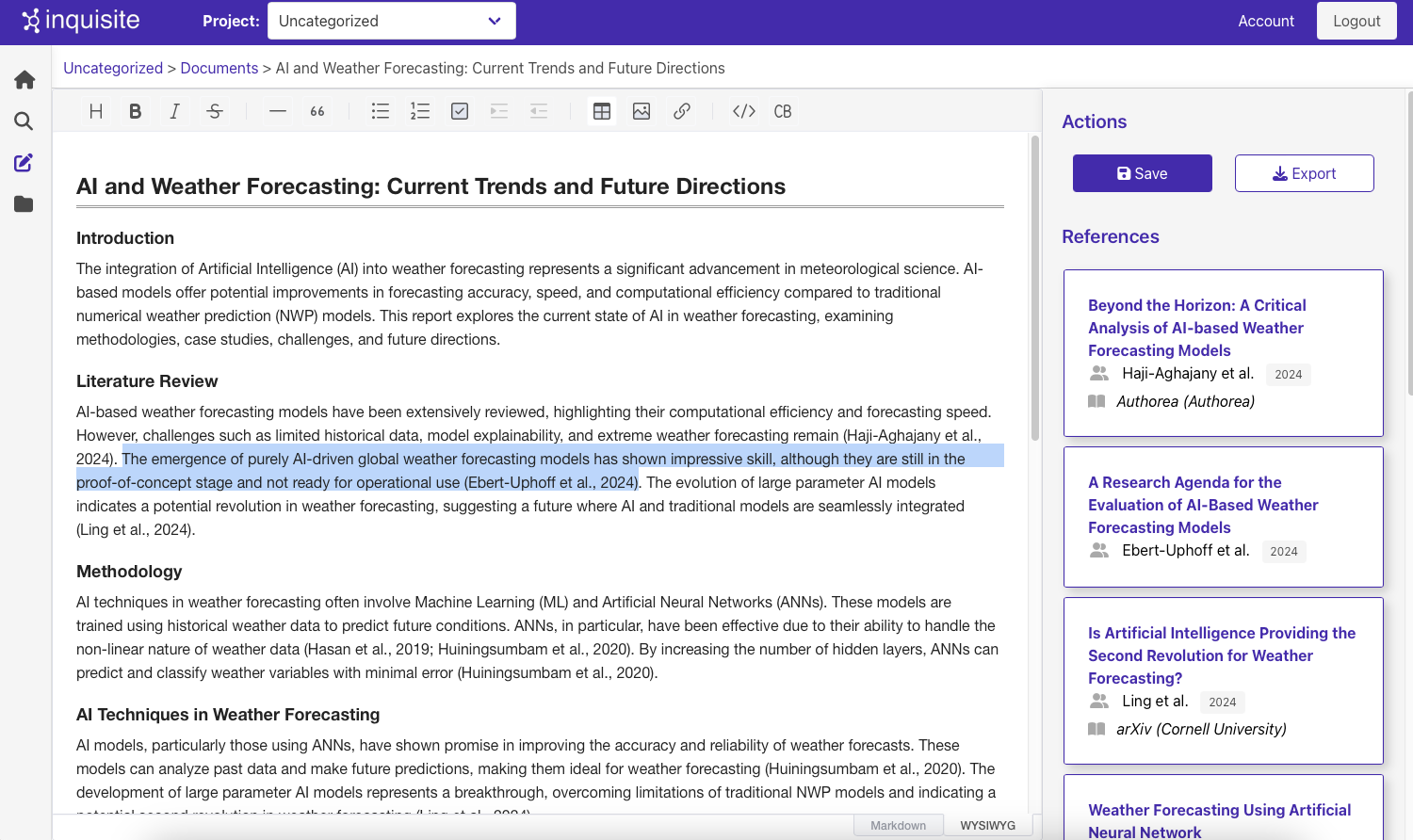1413x840 pixels.
Task: Click the 2024 badge beside Ling et al.
Action: (1222, 703)
